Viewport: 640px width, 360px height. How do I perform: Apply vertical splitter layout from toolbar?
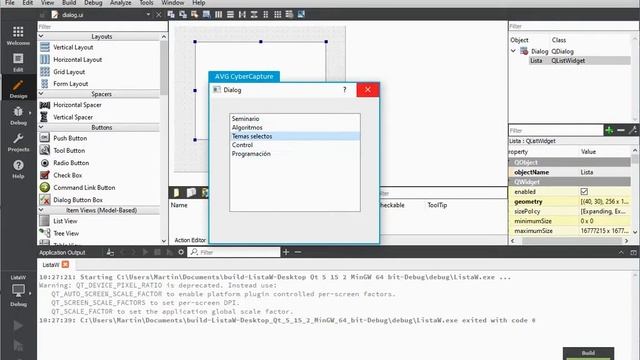[x=254, y=15]
